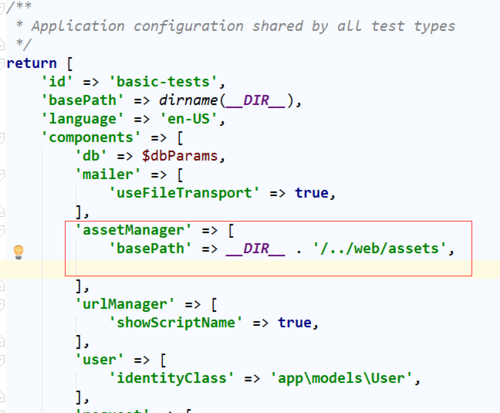The image size is (500, 413).
Task: Collapse the doc comment fold marker
Action: click(x=2, y=8)
